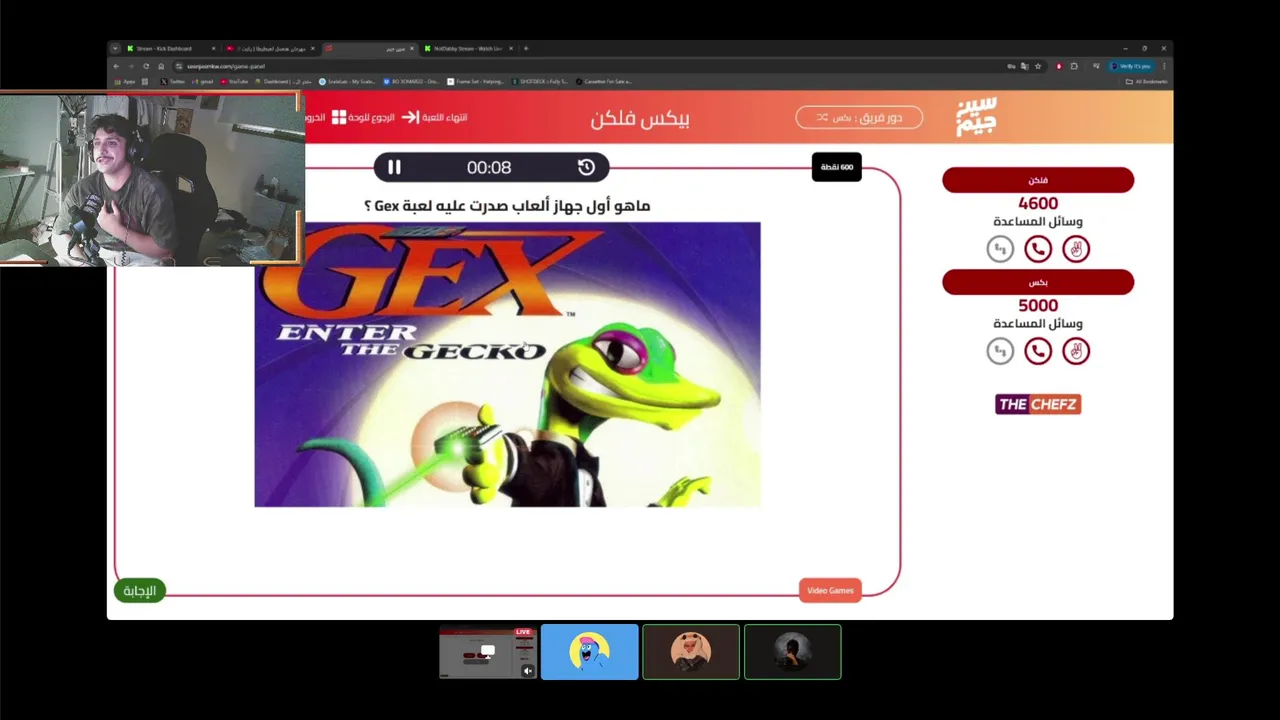
Task: Click the red extension icon in toolbar
Action: click(1059, 66)
